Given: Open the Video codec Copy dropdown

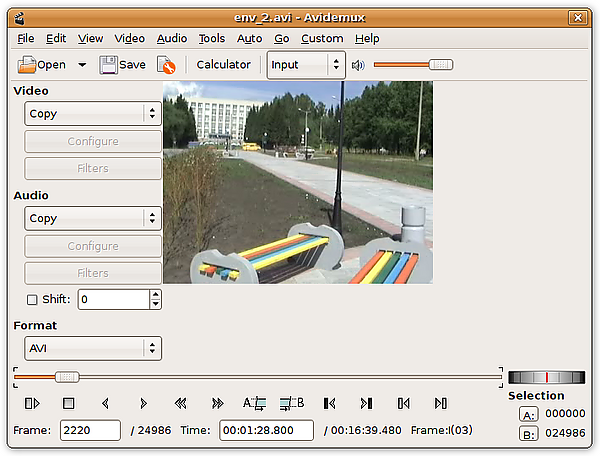Looking at the screenshot, I should click(x=92, y=114).
